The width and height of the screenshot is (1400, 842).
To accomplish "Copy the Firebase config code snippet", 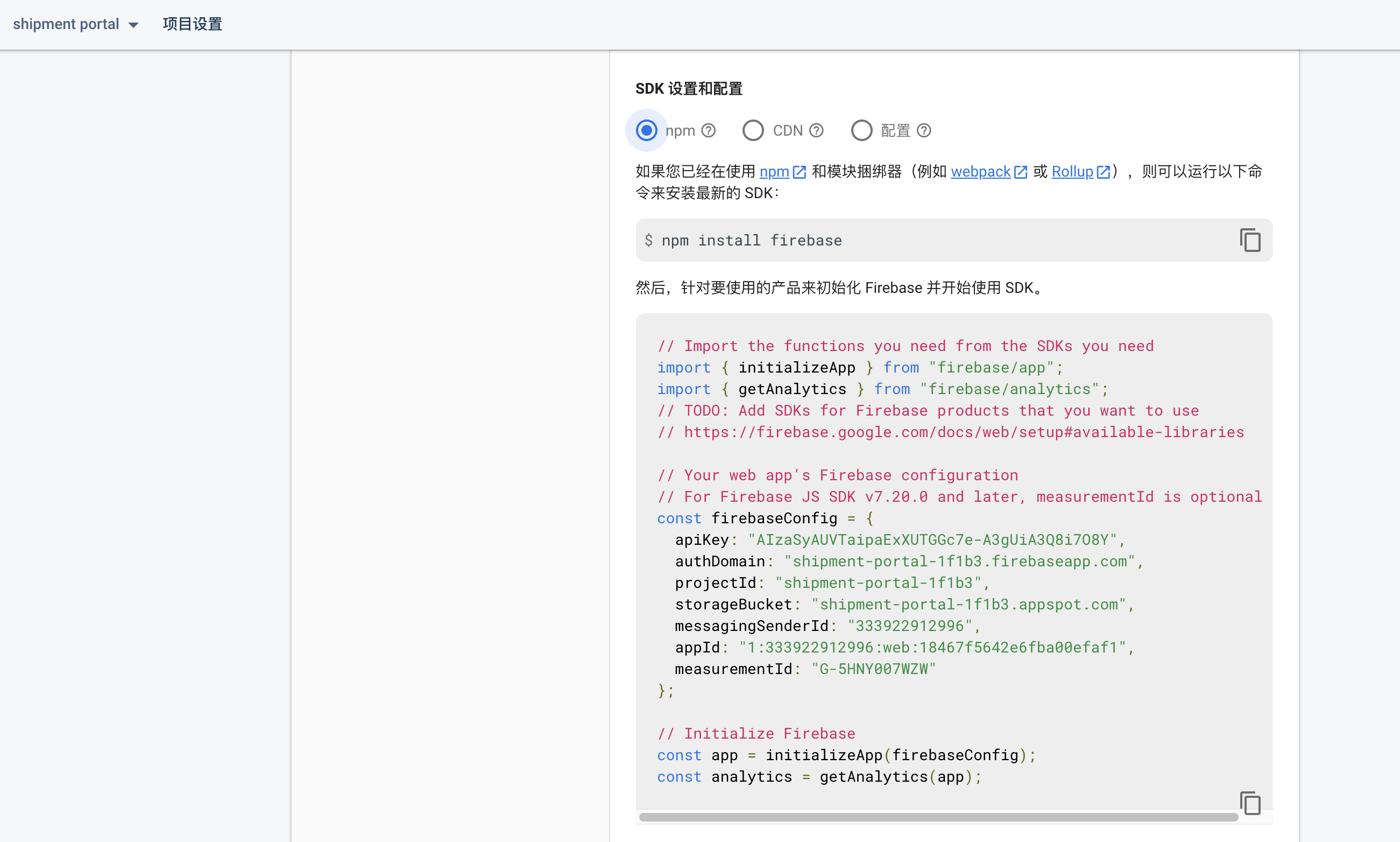I will pyautogui.click(x=1250, y=803).
